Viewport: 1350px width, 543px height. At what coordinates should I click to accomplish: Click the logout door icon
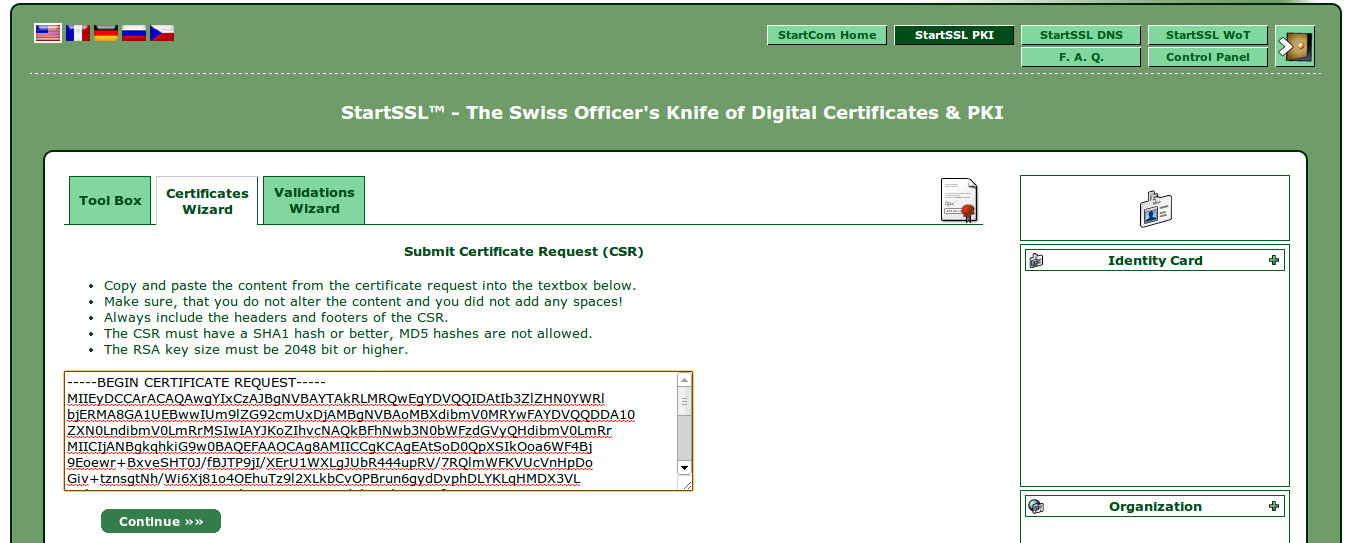tap(1295, 46)
